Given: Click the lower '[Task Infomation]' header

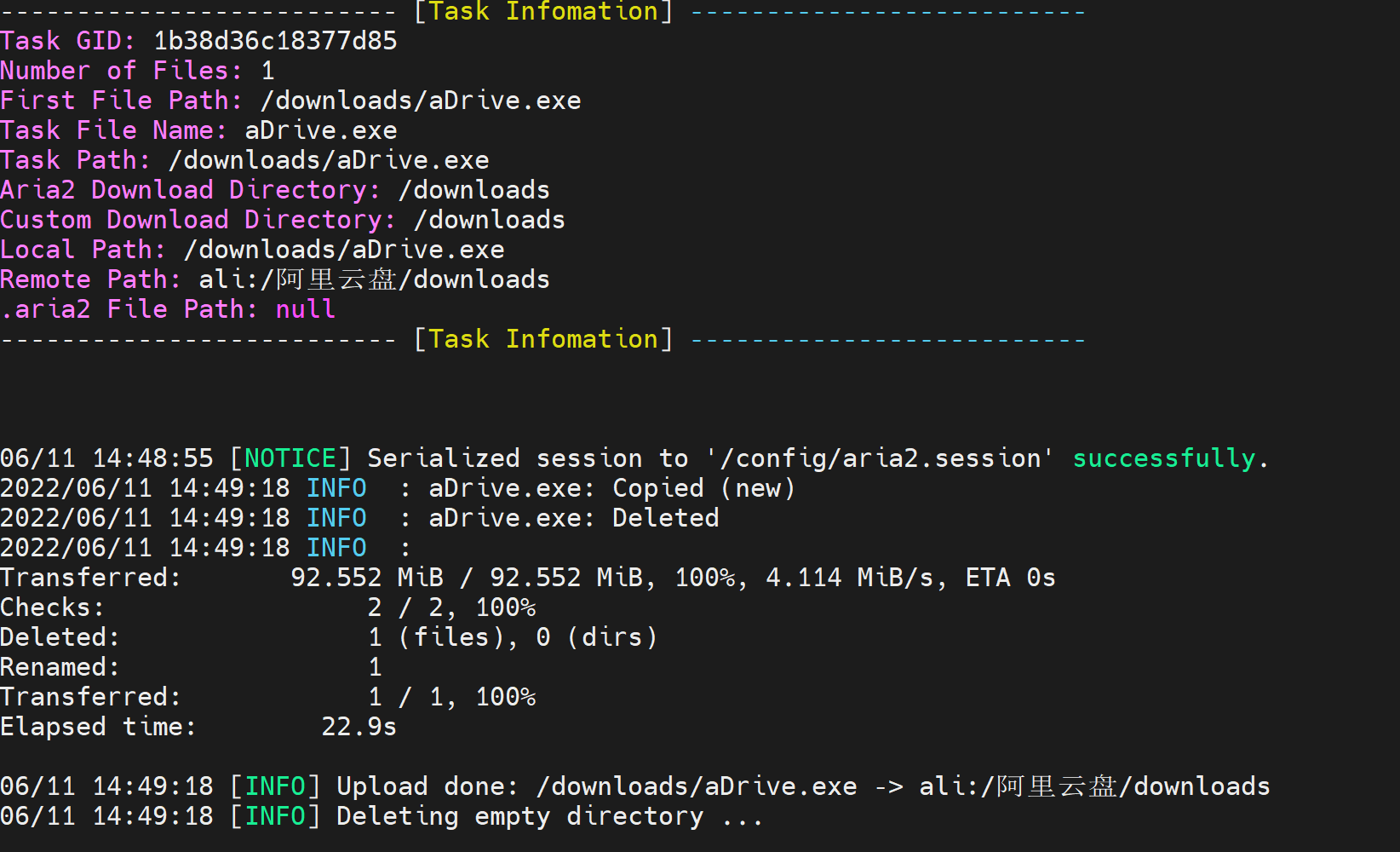Looking at the screenshot, I should [x=543, y=339].
